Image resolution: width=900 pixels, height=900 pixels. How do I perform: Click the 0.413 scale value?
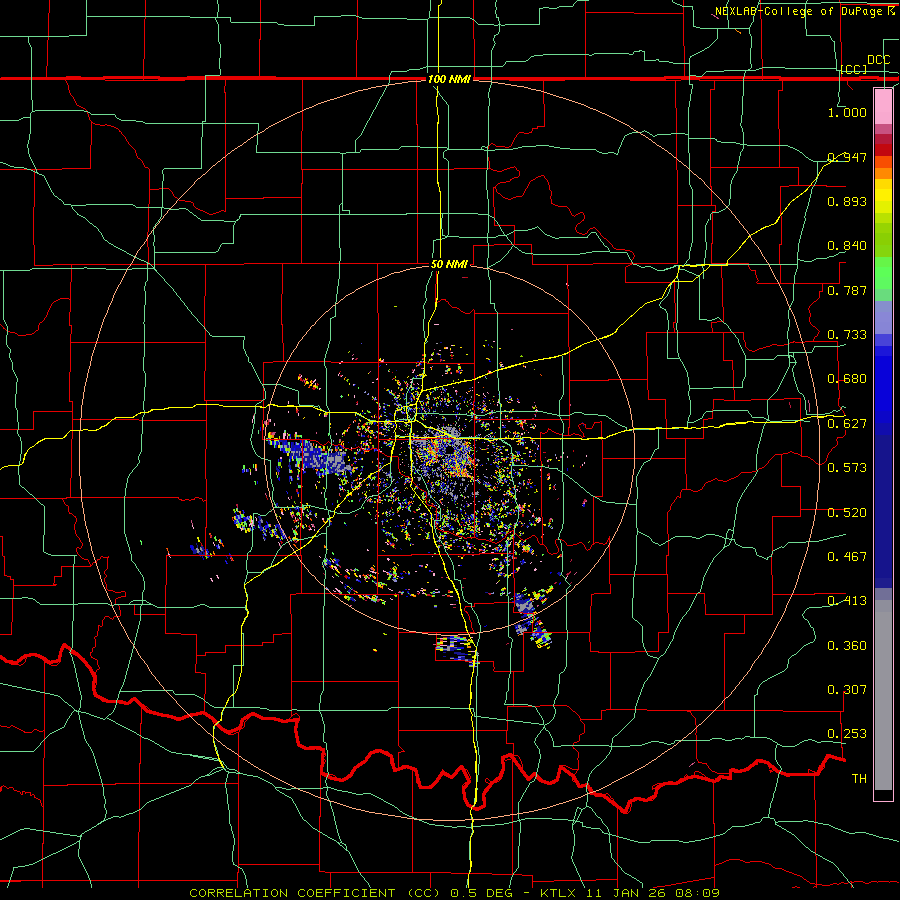847,601
